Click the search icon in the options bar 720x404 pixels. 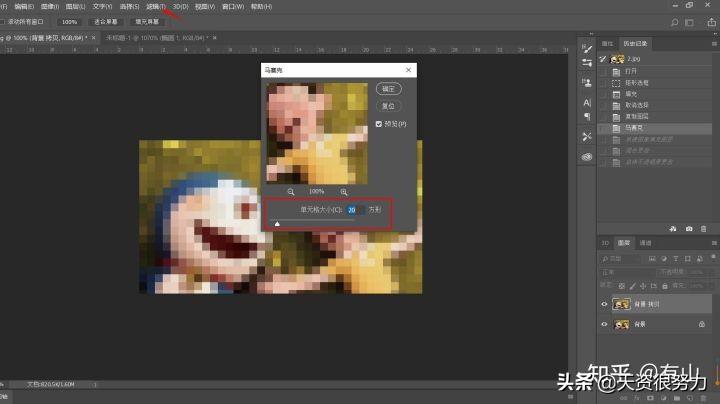674,22
